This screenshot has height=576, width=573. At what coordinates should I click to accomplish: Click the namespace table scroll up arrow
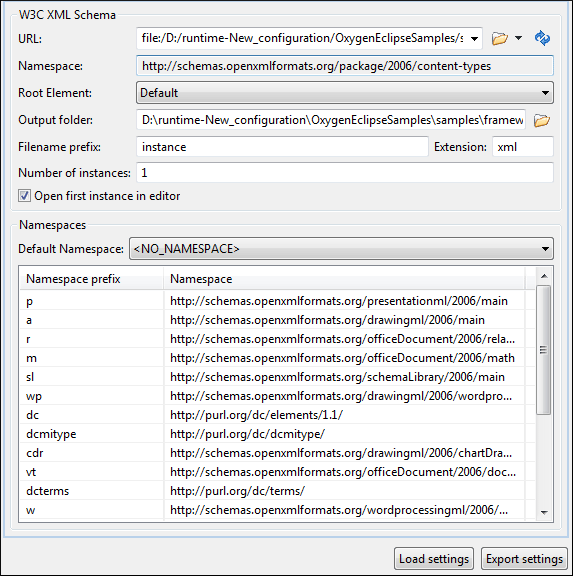[x=544, y=276]
